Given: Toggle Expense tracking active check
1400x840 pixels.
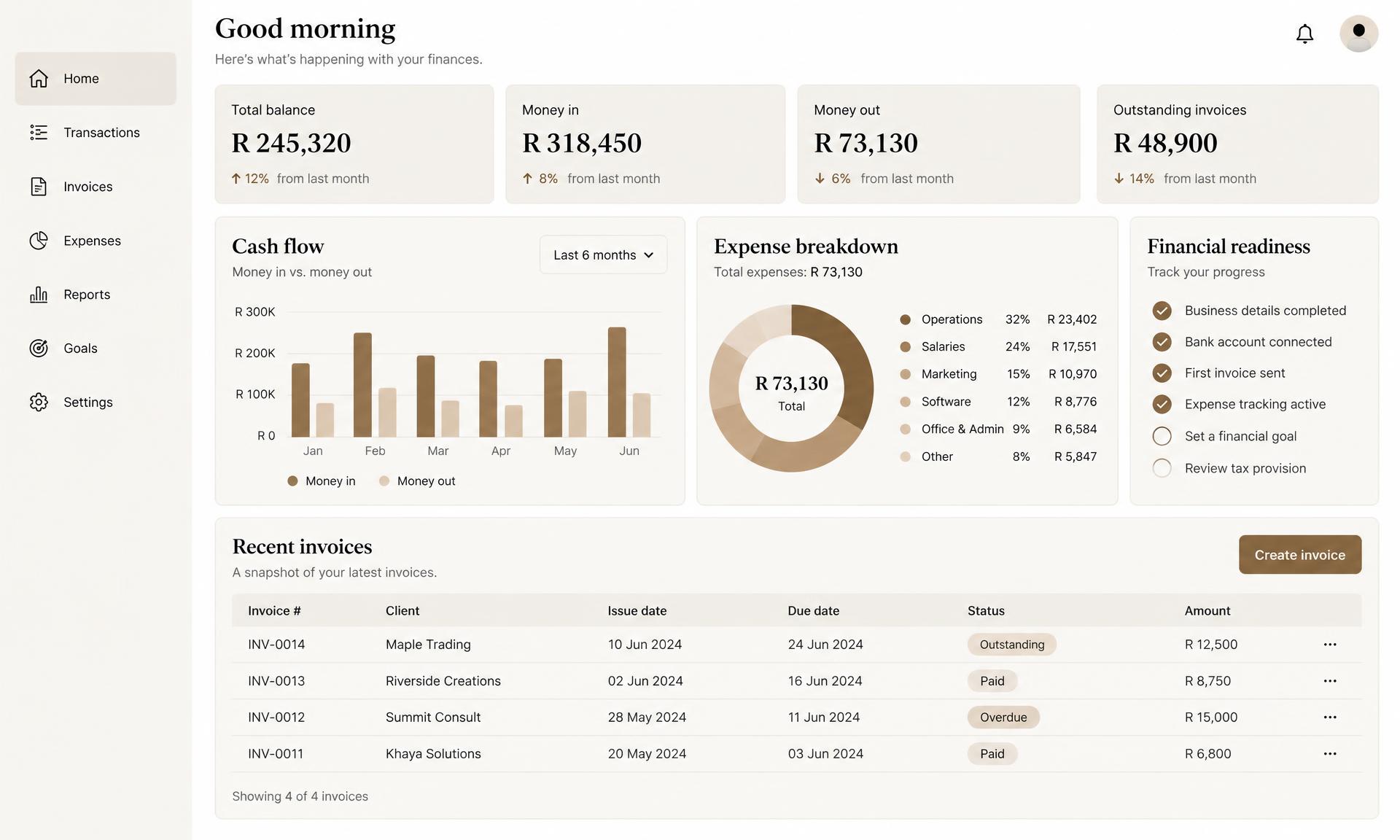Looking at the screenshot, I should [x=1162, y=404].
